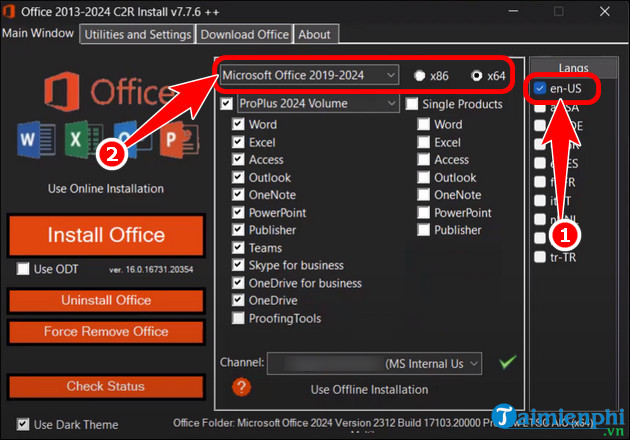Uncheck Outlook in the ProPlus list

[x=238, y=177]
